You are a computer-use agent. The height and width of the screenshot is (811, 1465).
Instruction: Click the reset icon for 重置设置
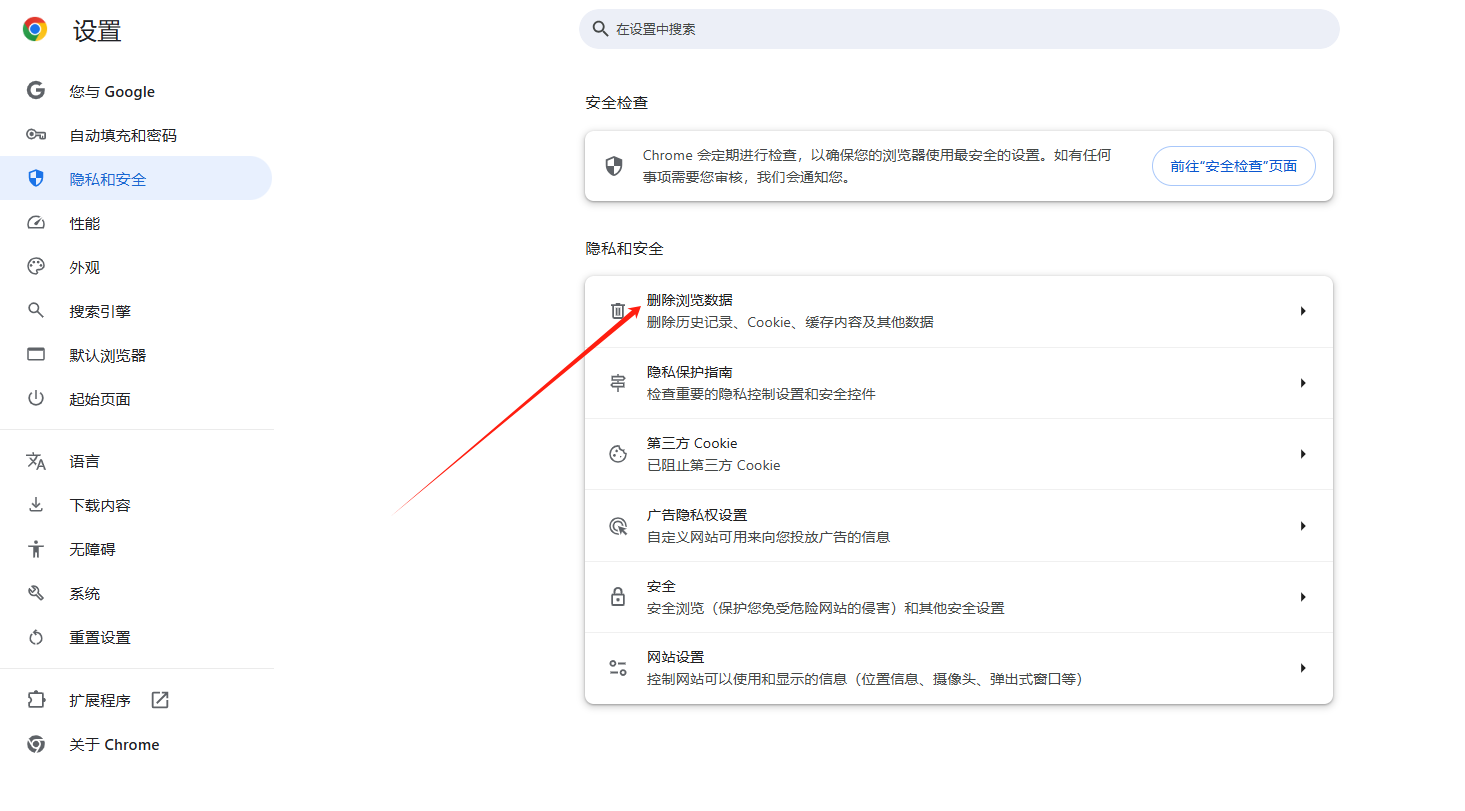coord(36,637)
